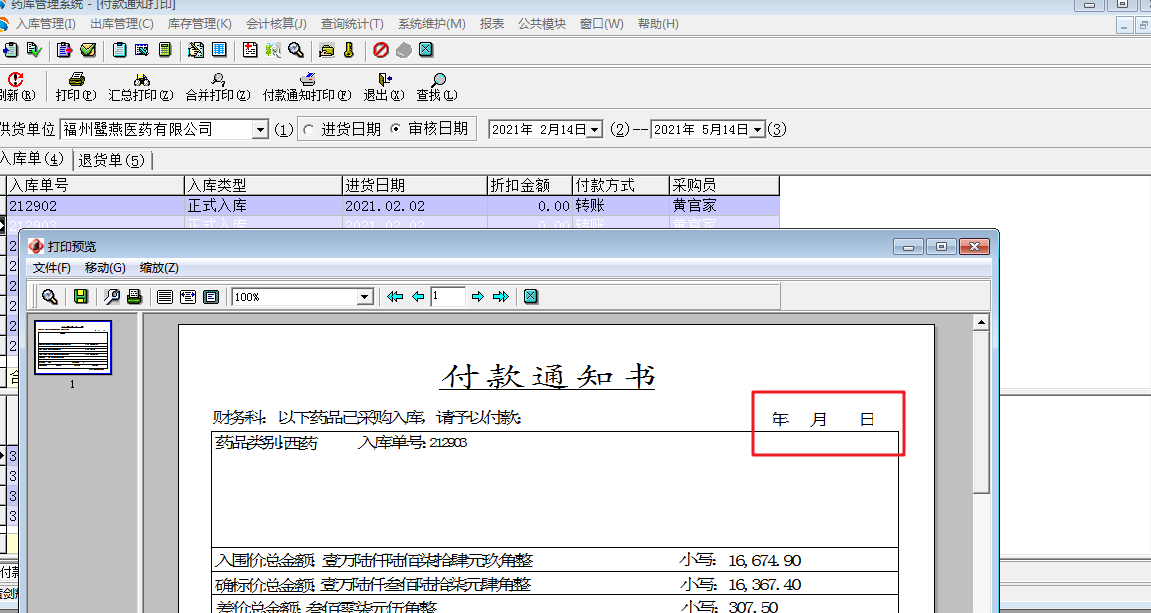Click the 采购员 column header
This screenshot has width=1151, height=613.
[x=724, y=186]
